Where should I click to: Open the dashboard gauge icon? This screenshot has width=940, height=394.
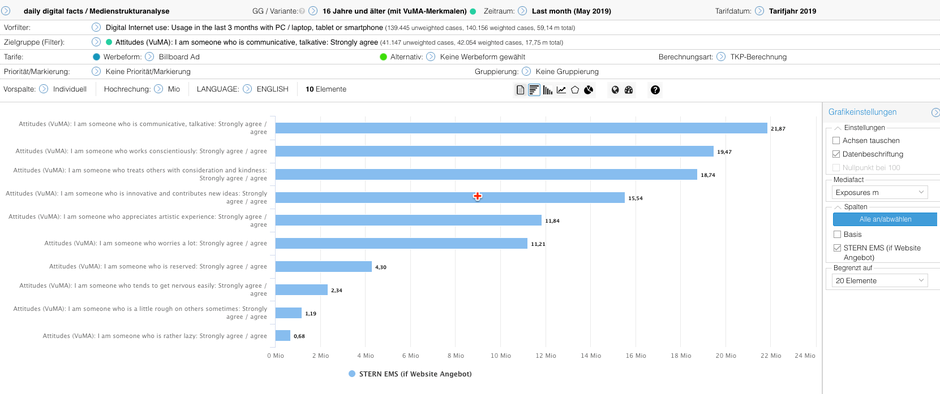coord(628,90)
